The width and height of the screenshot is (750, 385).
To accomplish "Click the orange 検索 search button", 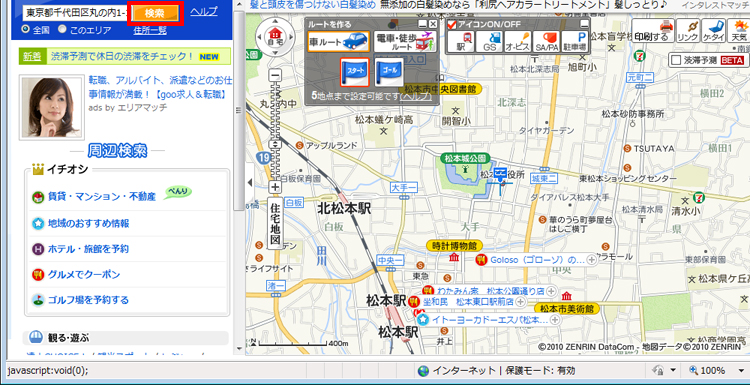I will tap(155, 13).
